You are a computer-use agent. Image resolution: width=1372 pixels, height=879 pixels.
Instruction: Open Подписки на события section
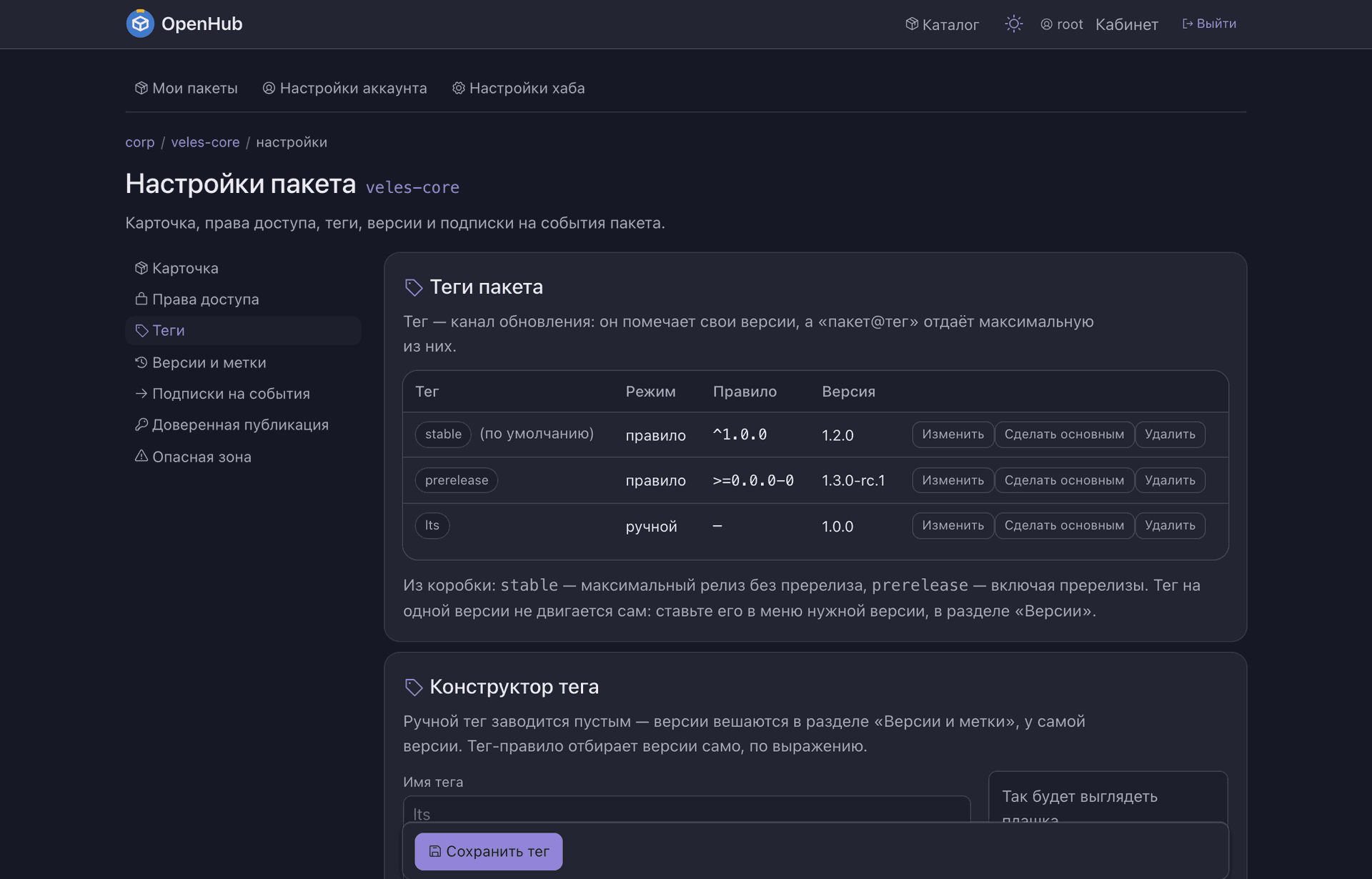coord(243,393)
